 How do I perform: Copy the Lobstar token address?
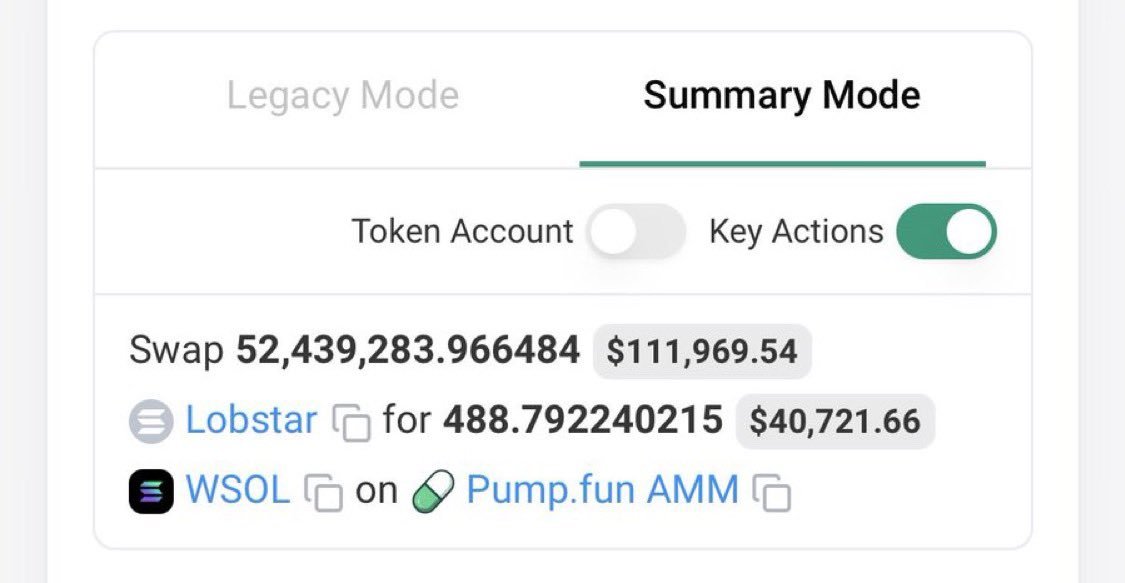click(x=351, y=423)
